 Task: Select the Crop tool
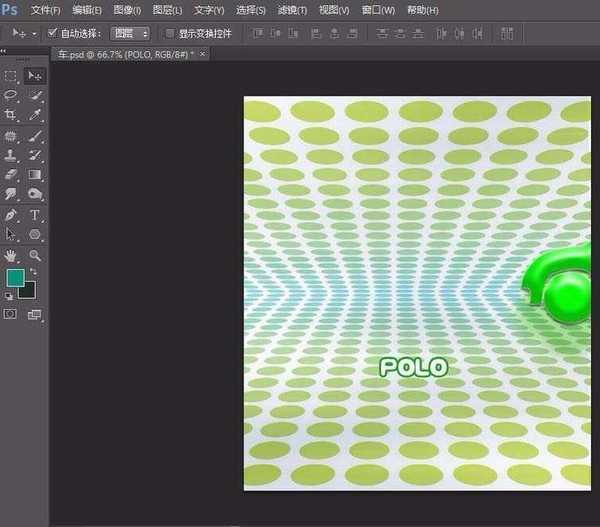coord(11,116)
